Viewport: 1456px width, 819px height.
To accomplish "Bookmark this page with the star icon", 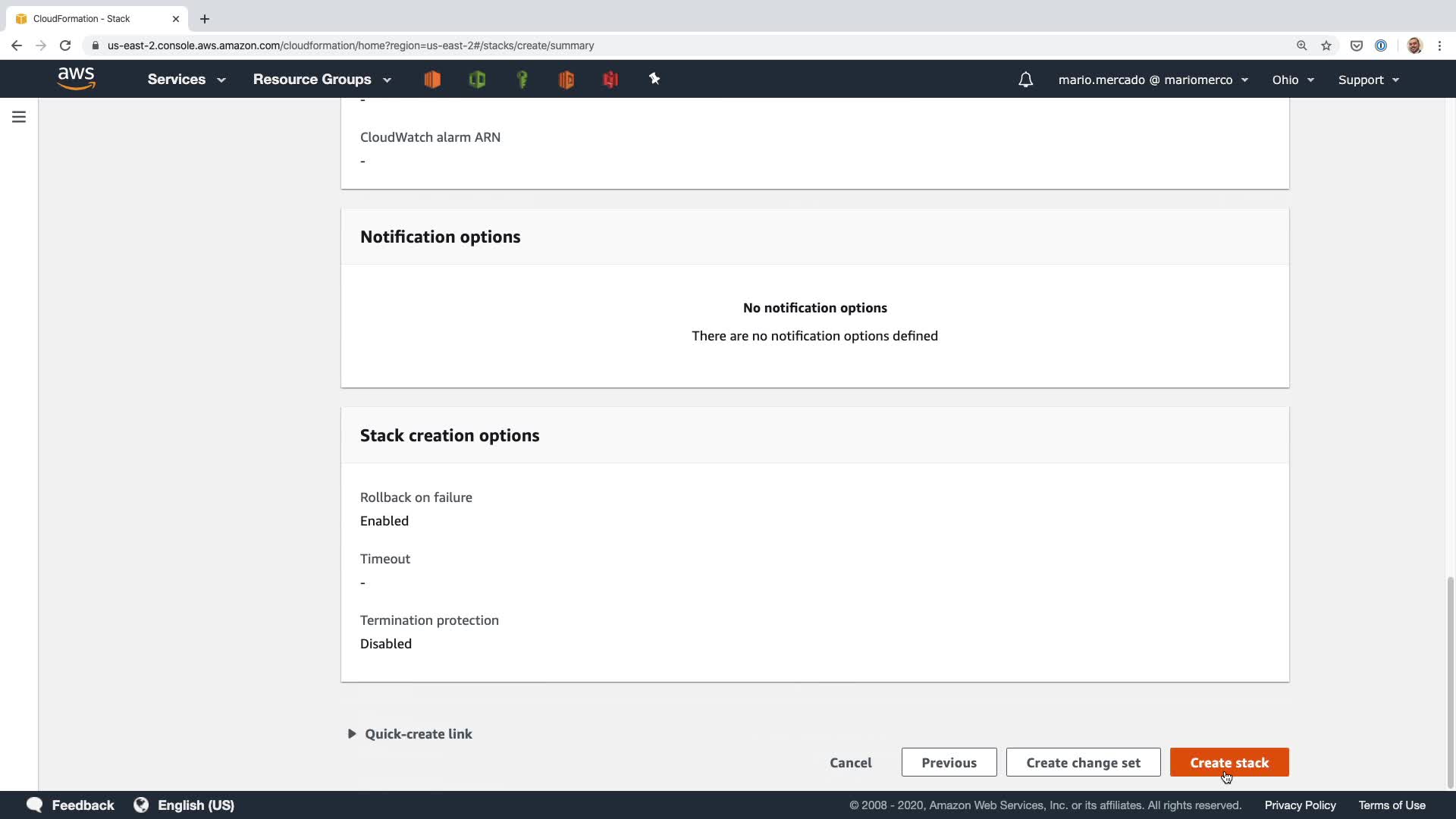I will 1326,45.
